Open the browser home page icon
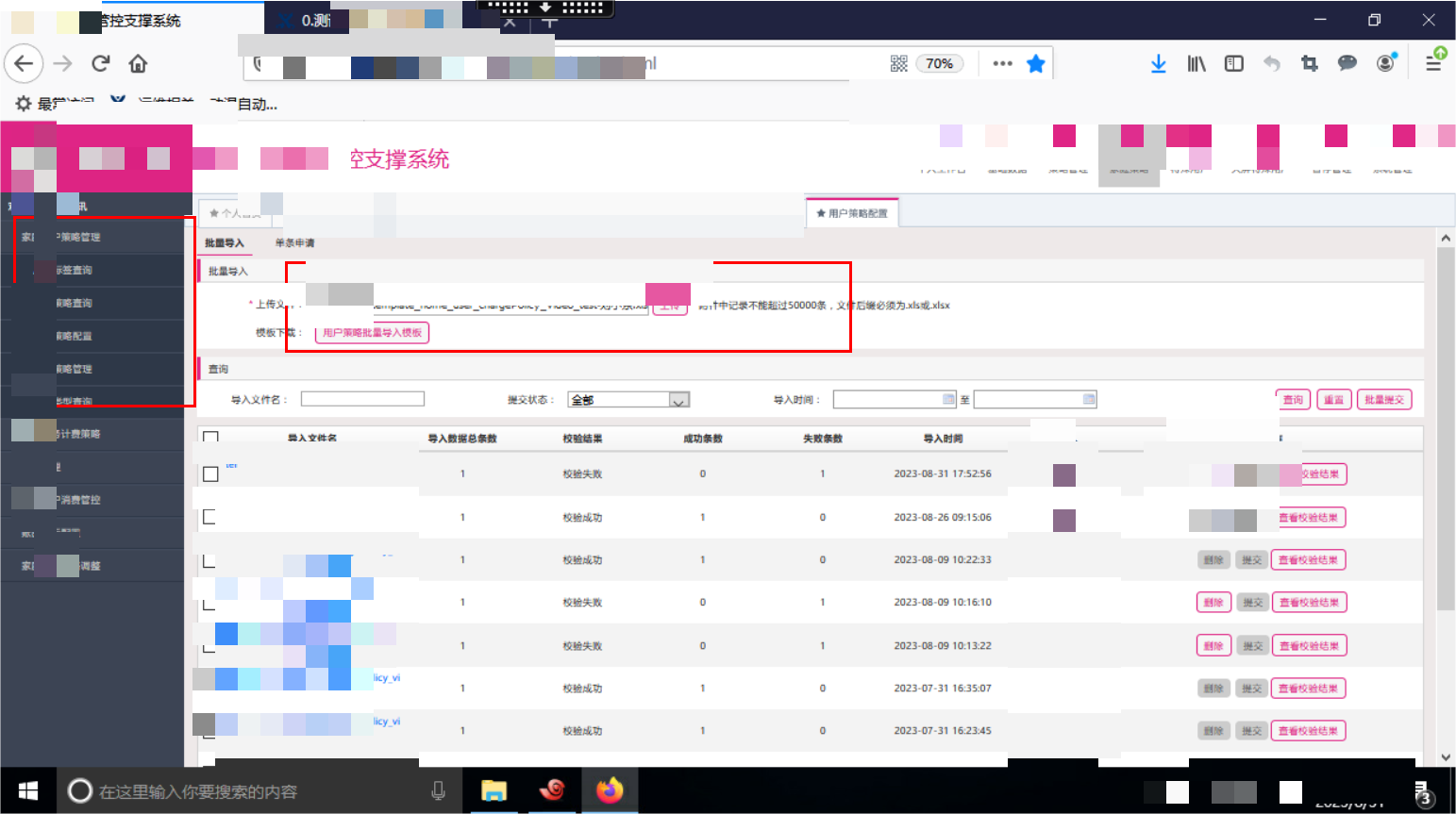This screenshot has width=1456, height=814. tap(138, 63)
